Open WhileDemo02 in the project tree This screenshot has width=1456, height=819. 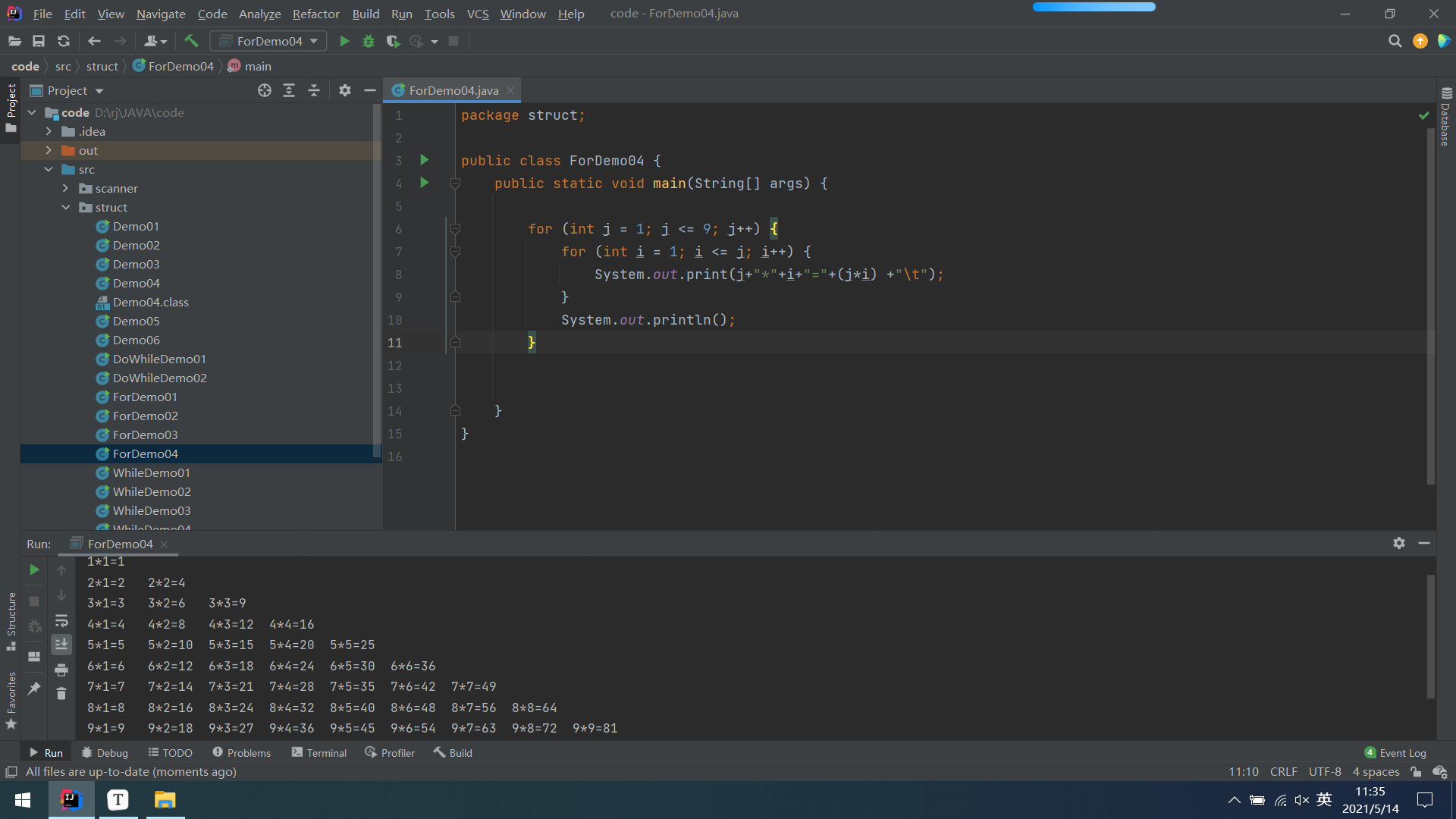click(x=152, y=491)
